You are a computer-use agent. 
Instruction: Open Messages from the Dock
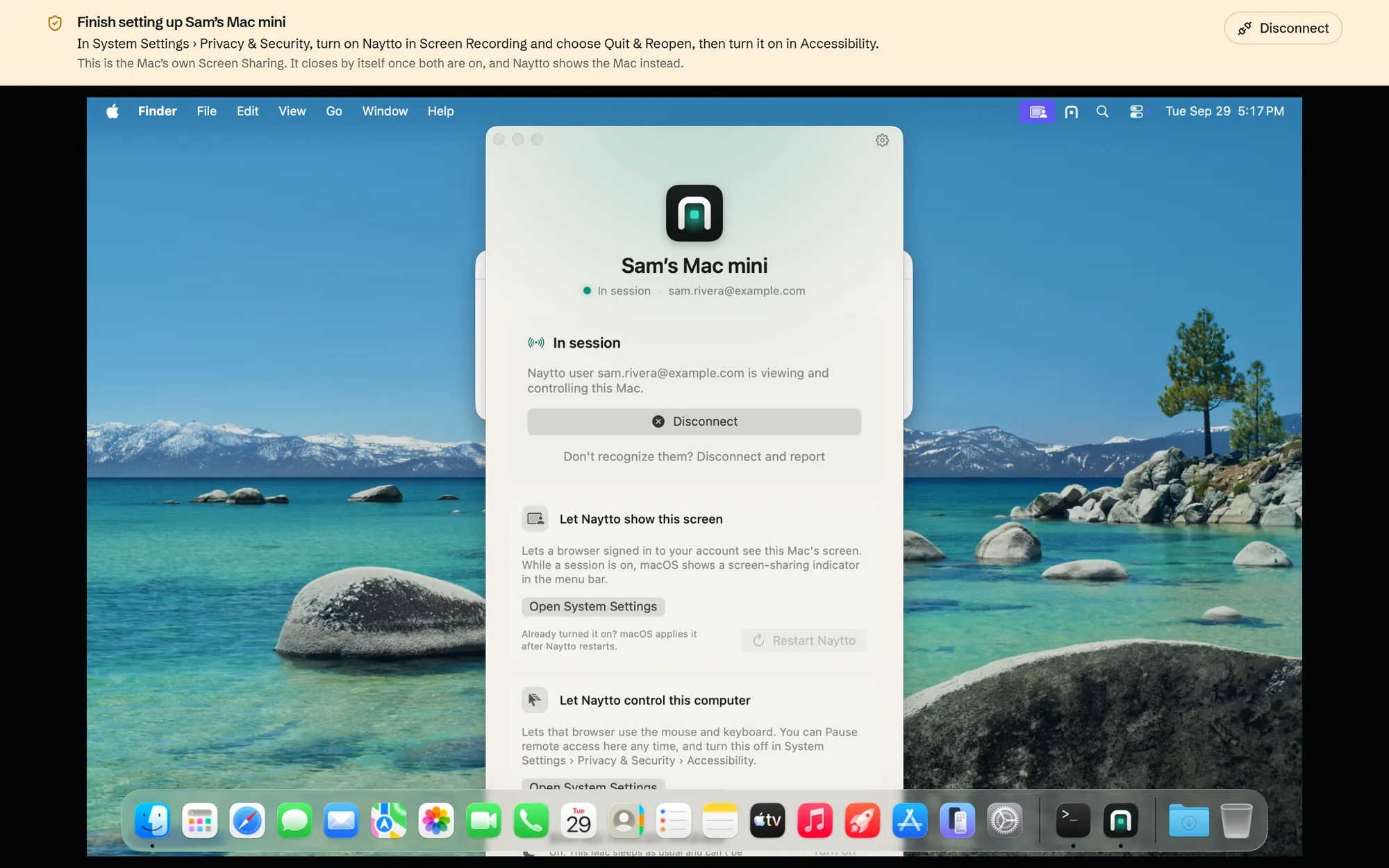tap(294, 821)
